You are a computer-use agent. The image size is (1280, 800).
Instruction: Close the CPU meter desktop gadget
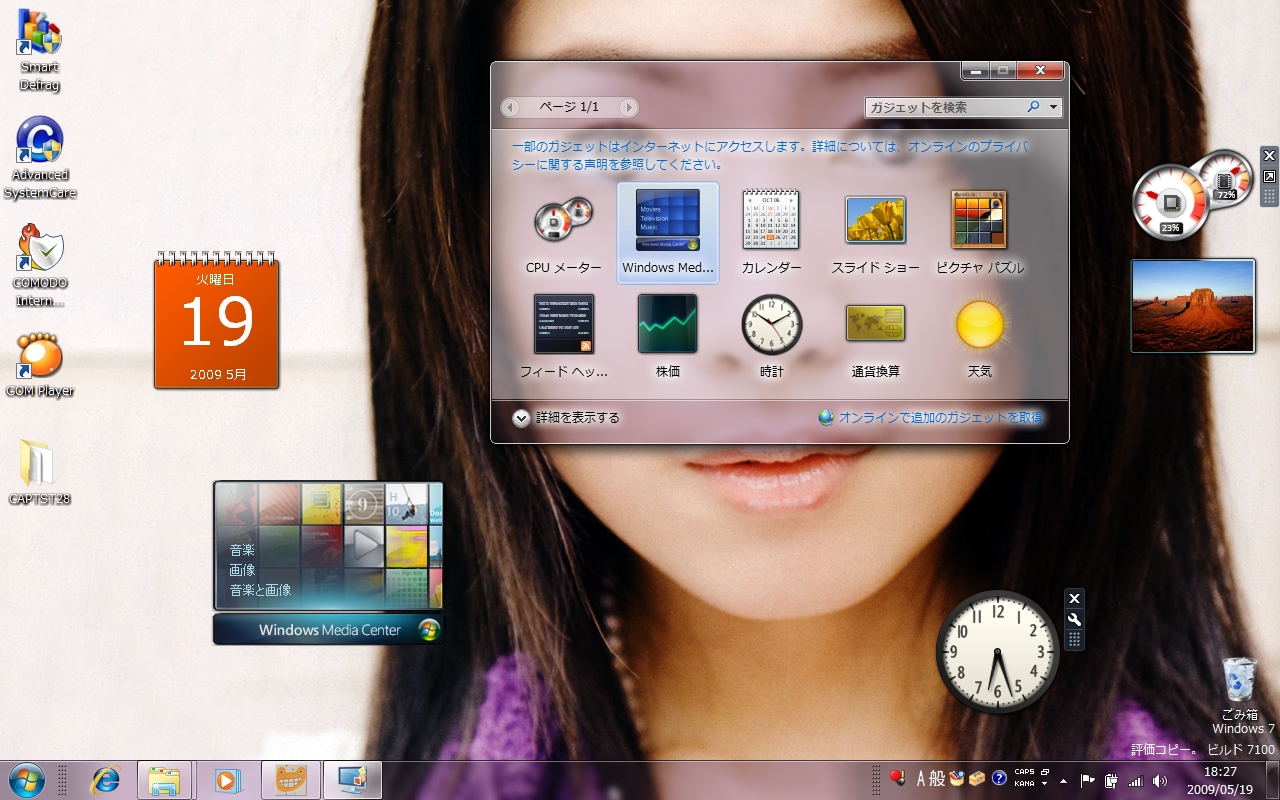coord(1269,155)
